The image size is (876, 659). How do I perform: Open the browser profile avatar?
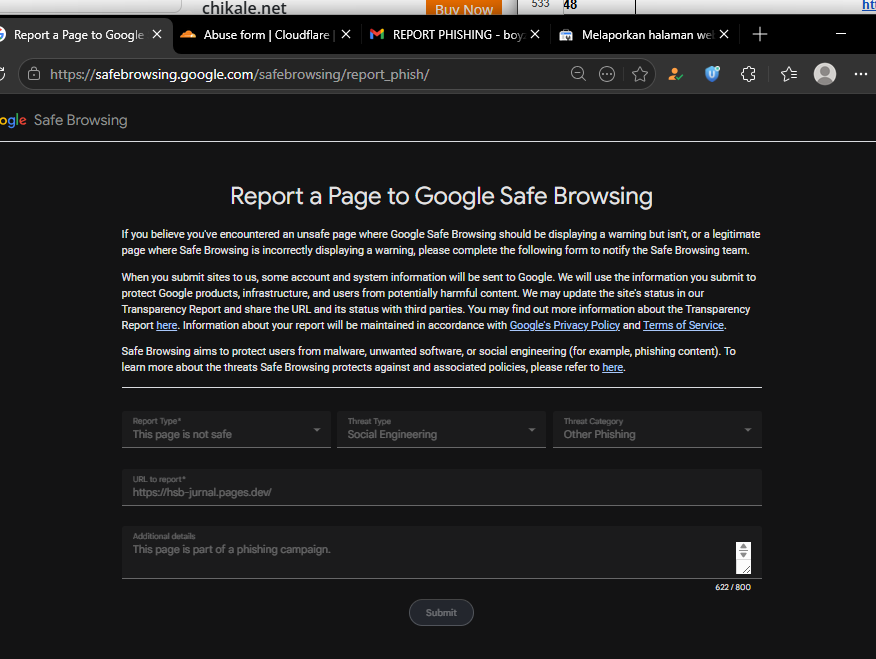825,74
